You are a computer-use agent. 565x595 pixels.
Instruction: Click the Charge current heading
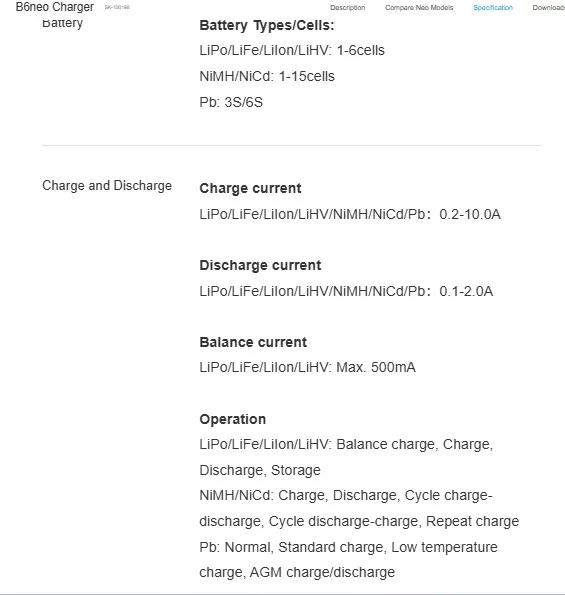[250, 188]
